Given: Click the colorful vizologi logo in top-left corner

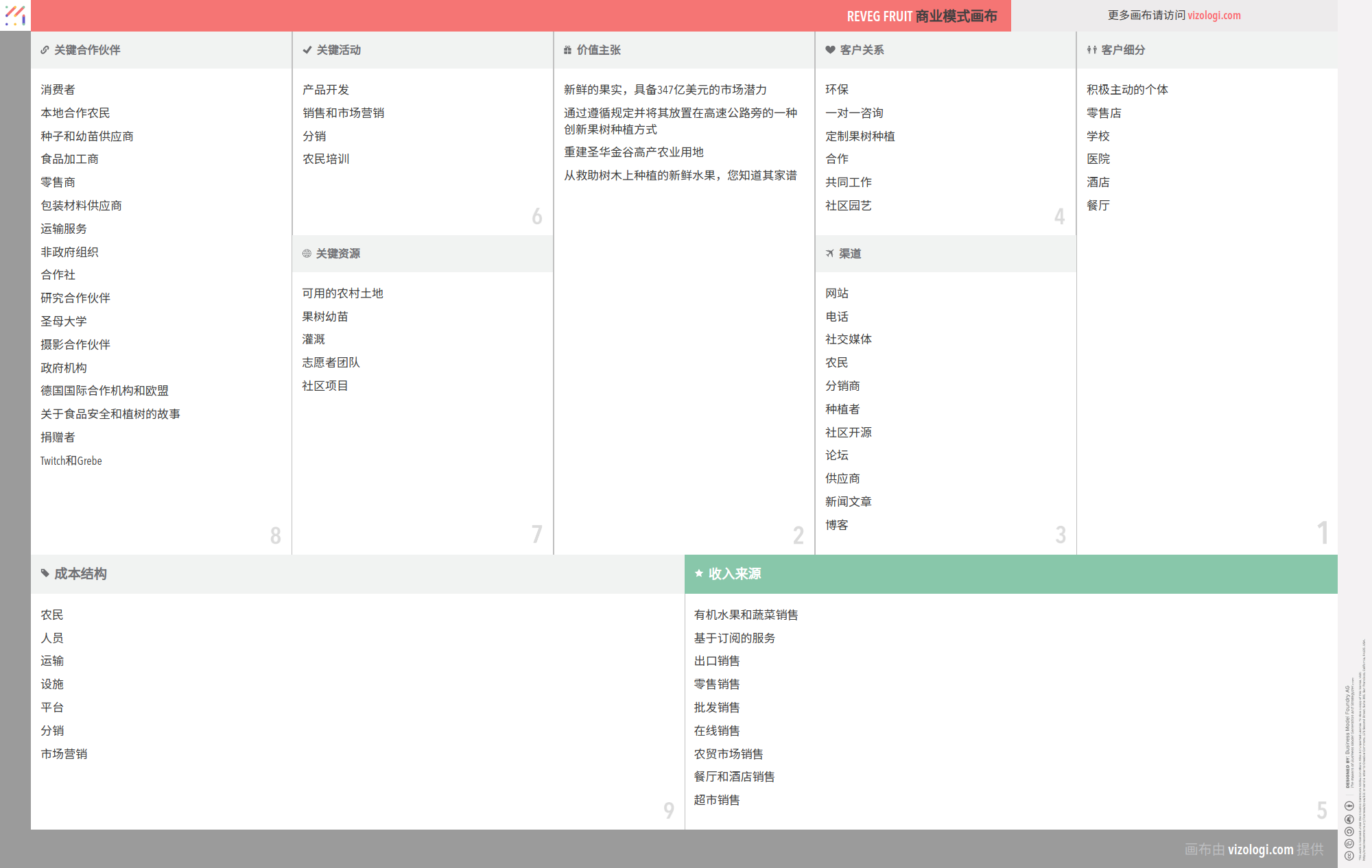Looking at the screenshot, I should coord(15,15).
